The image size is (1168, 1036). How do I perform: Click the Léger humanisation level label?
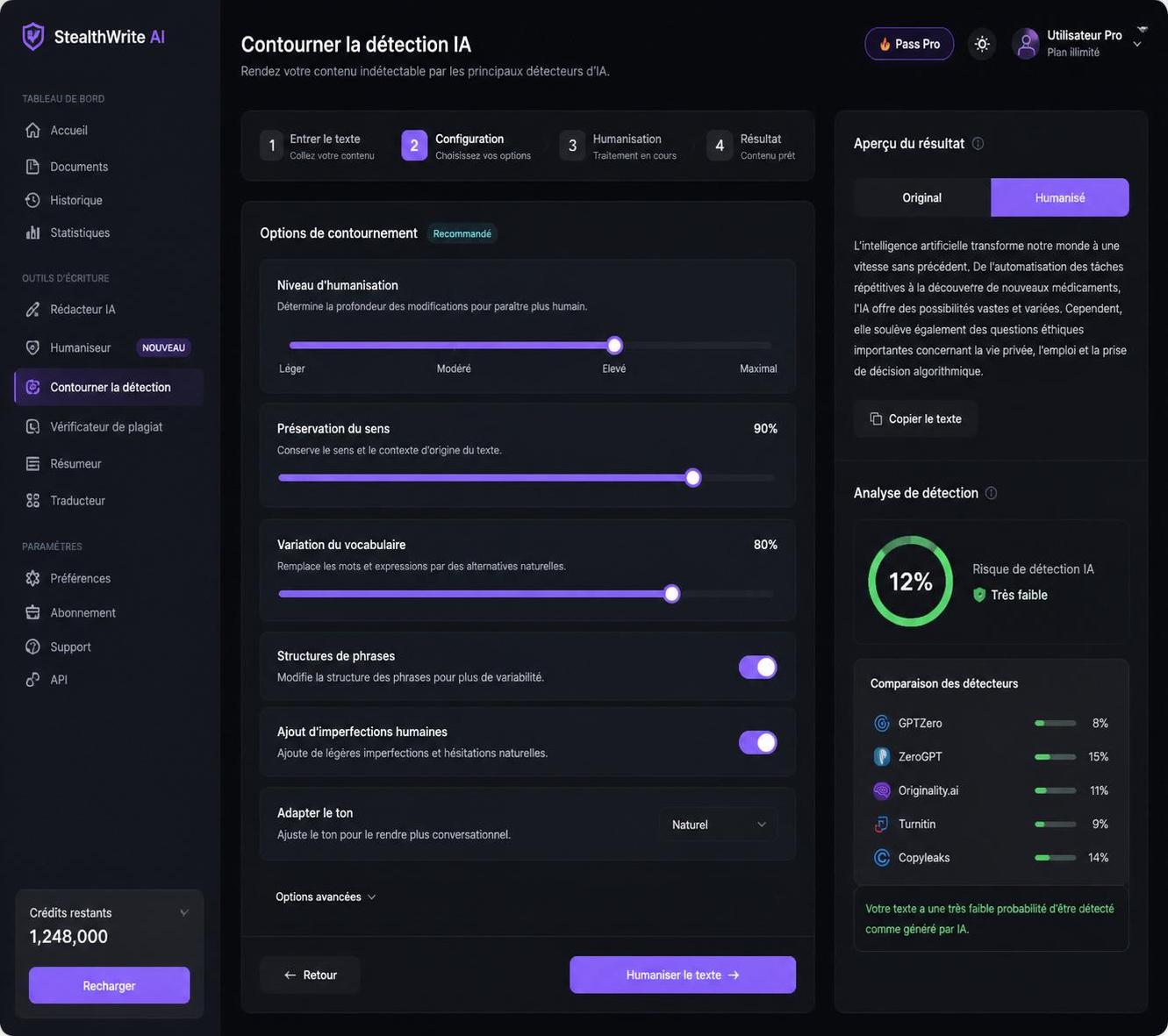(x=292, y=368)
